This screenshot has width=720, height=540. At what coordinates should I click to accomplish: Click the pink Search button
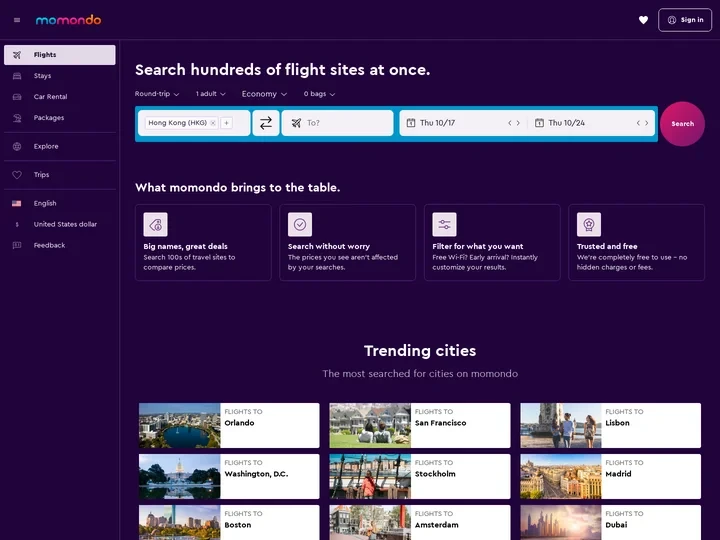pyautogui.click(x=682, y=124)
